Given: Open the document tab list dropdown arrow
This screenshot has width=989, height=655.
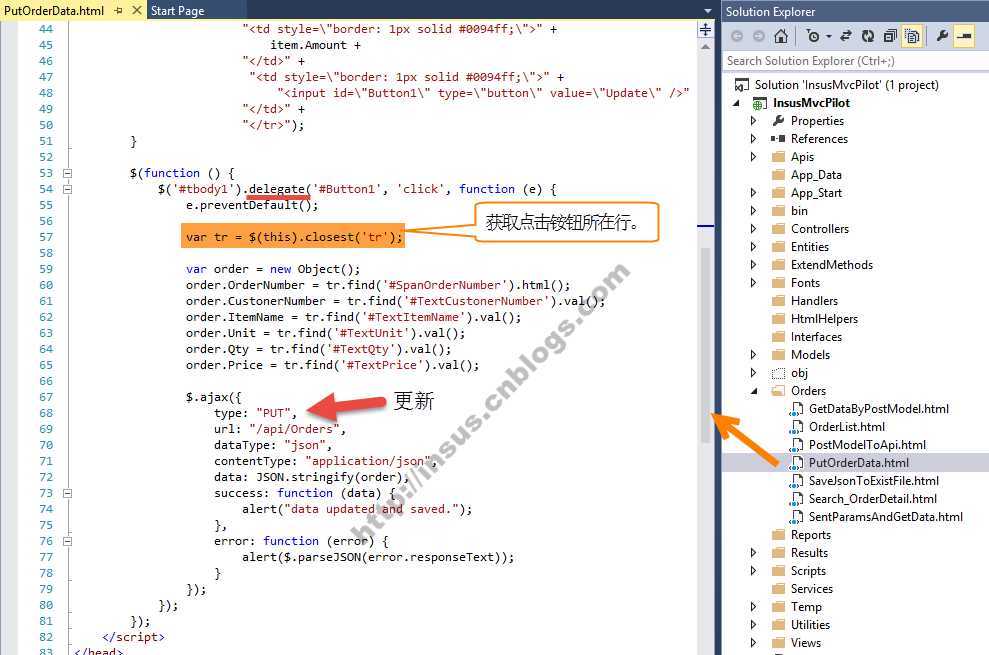Looking at the screenshot, I should pyautogui.click(x=708, y=11).
